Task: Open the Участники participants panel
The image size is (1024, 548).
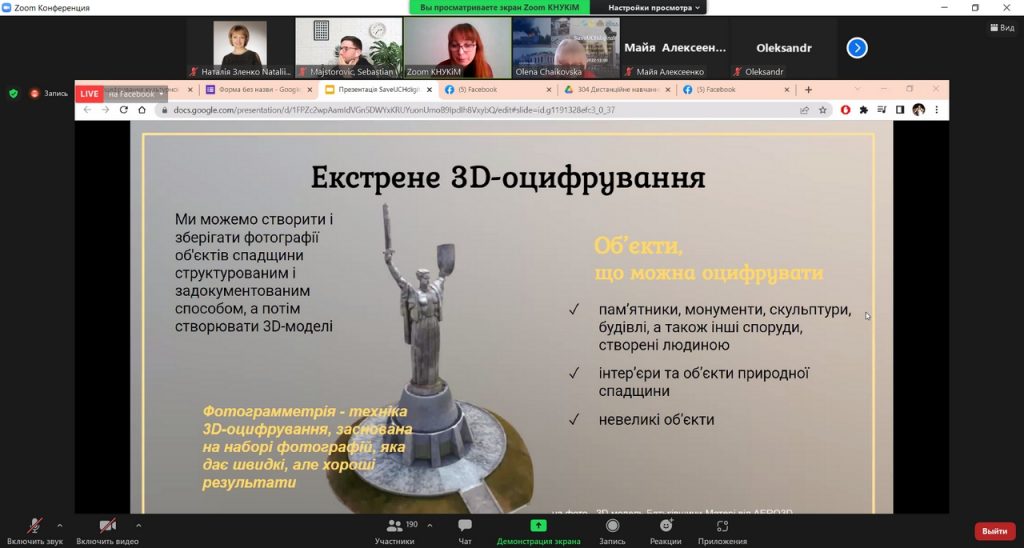Action: point(394,531)
